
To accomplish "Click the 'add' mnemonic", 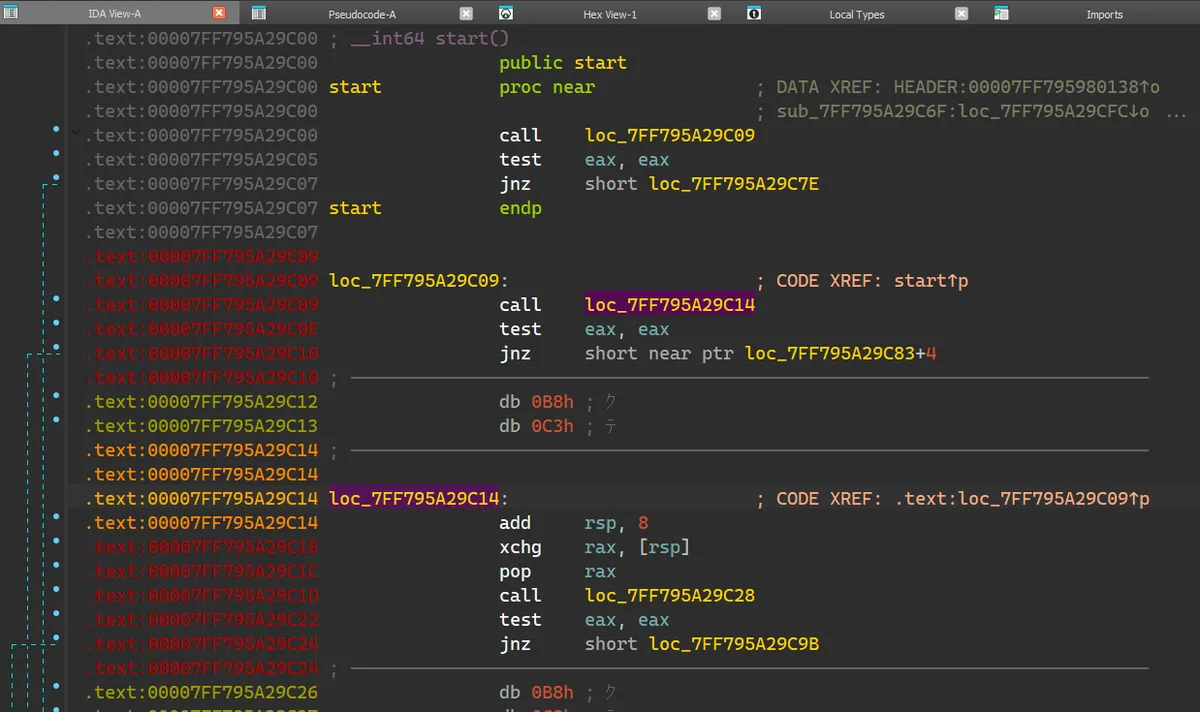I will [x=516, y=523].
